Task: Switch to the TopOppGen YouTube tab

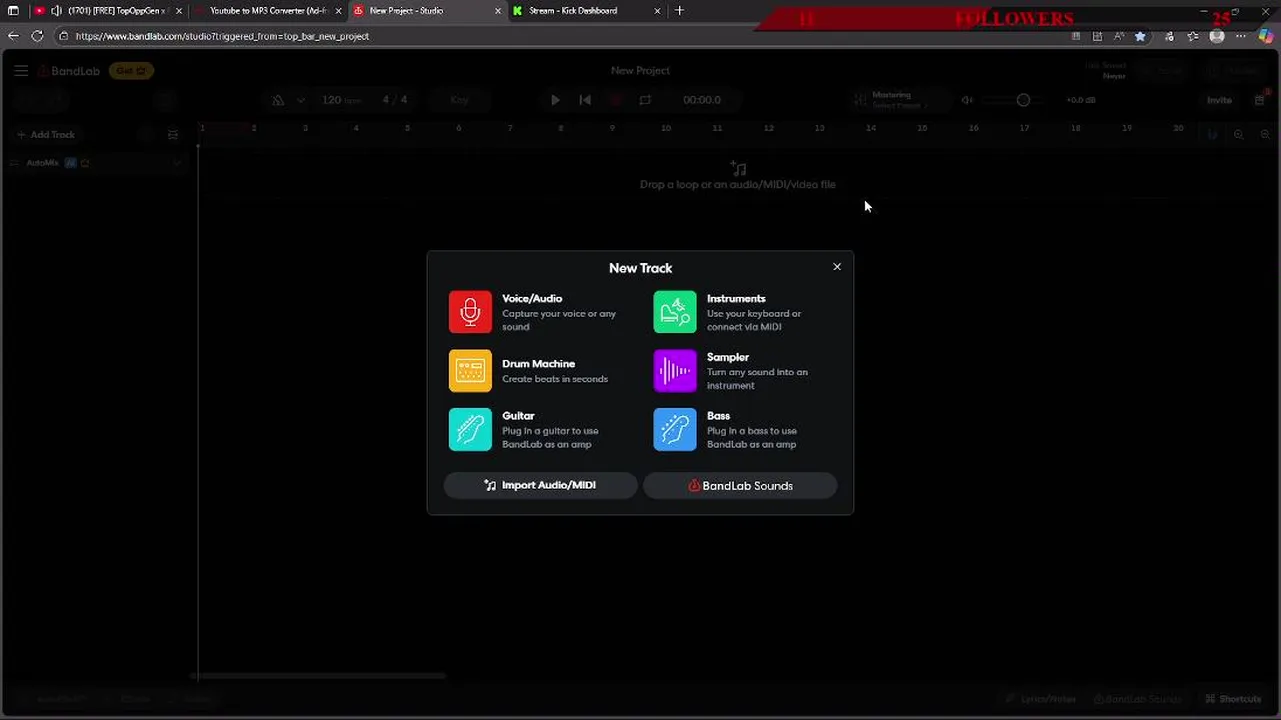Action: pos(108,11)
